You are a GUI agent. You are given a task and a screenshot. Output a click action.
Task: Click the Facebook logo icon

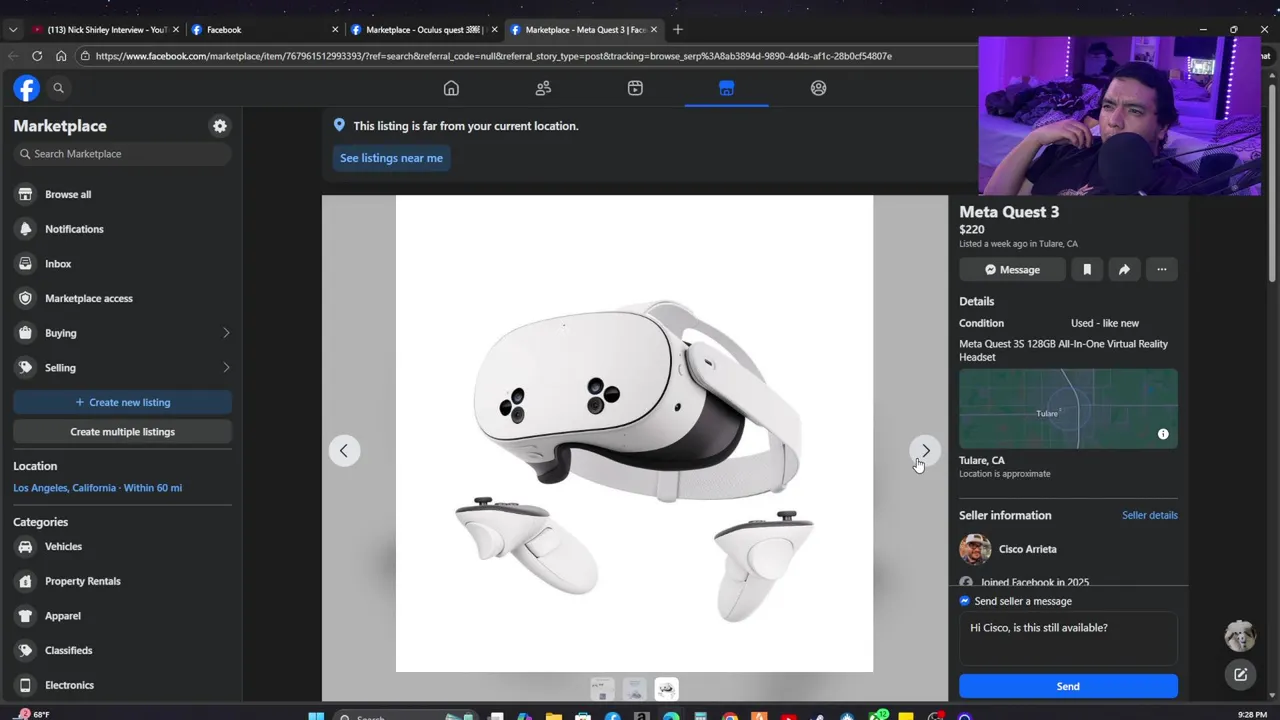pos(26,88)
